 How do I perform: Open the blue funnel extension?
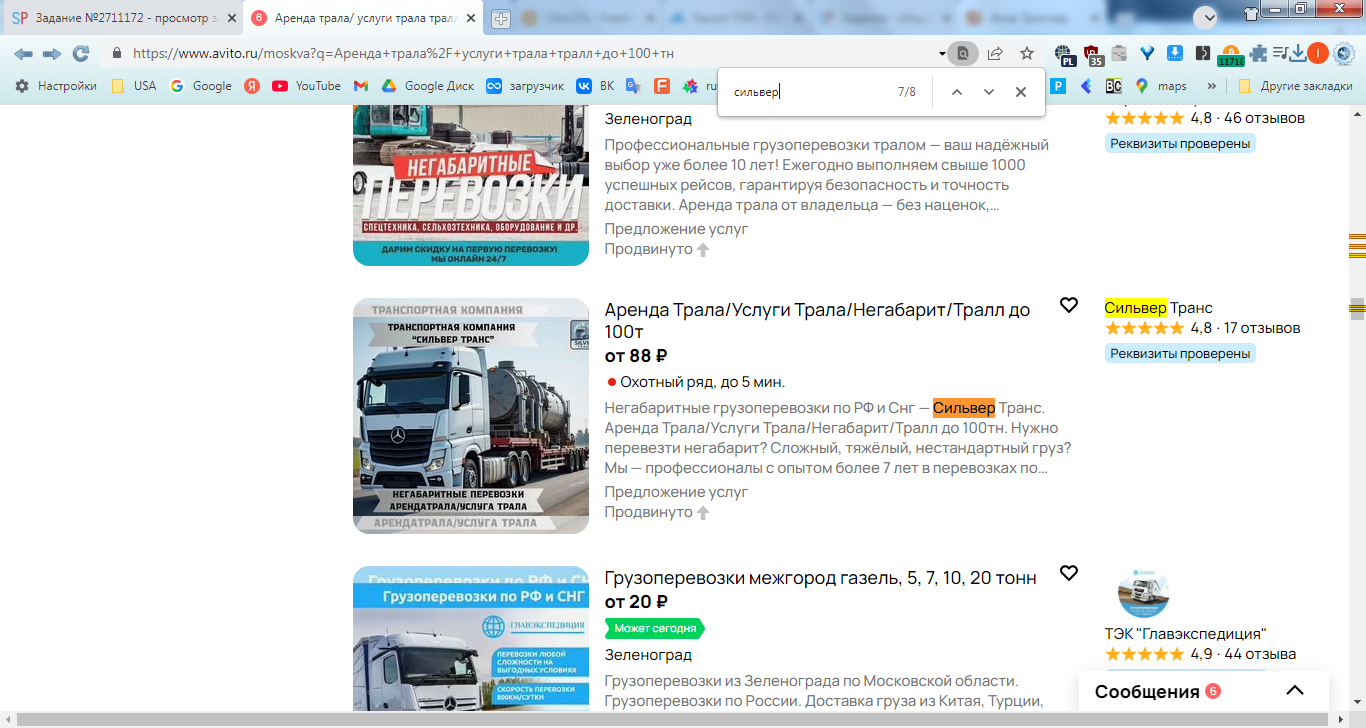pyautogui.click(x=1148, y=54)
